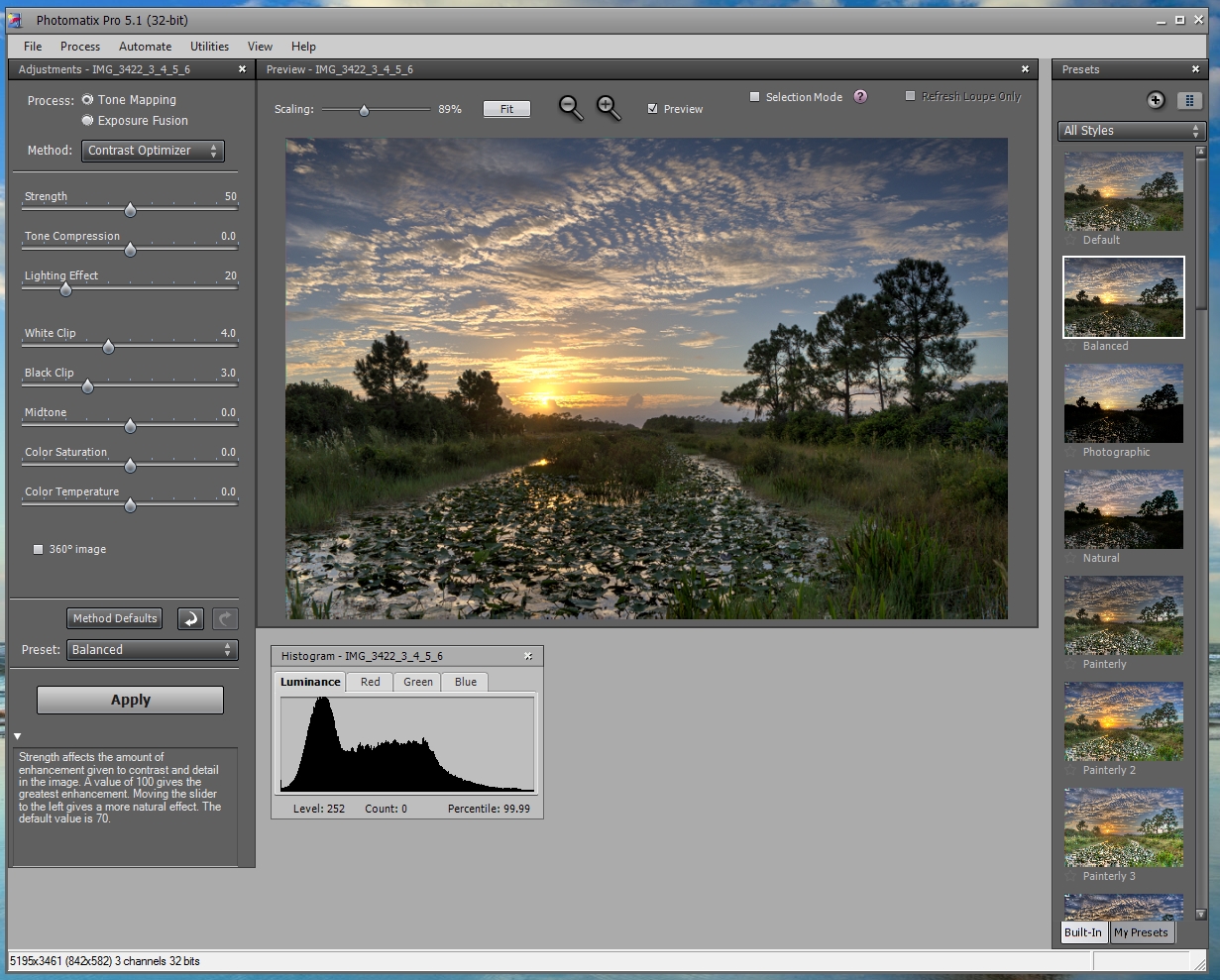Click the Midtone slider handle
Viewport: 1220px width, 980px height.
click(x=130, y=426)
